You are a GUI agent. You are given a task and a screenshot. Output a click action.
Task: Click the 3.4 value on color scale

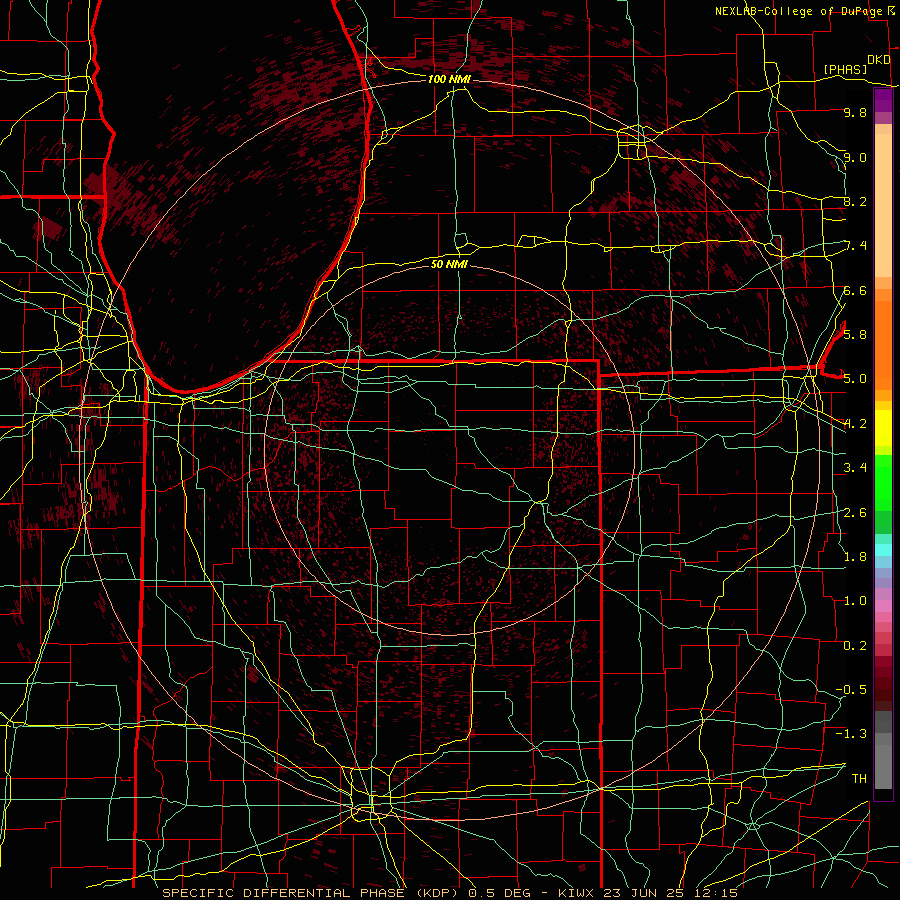855,468
